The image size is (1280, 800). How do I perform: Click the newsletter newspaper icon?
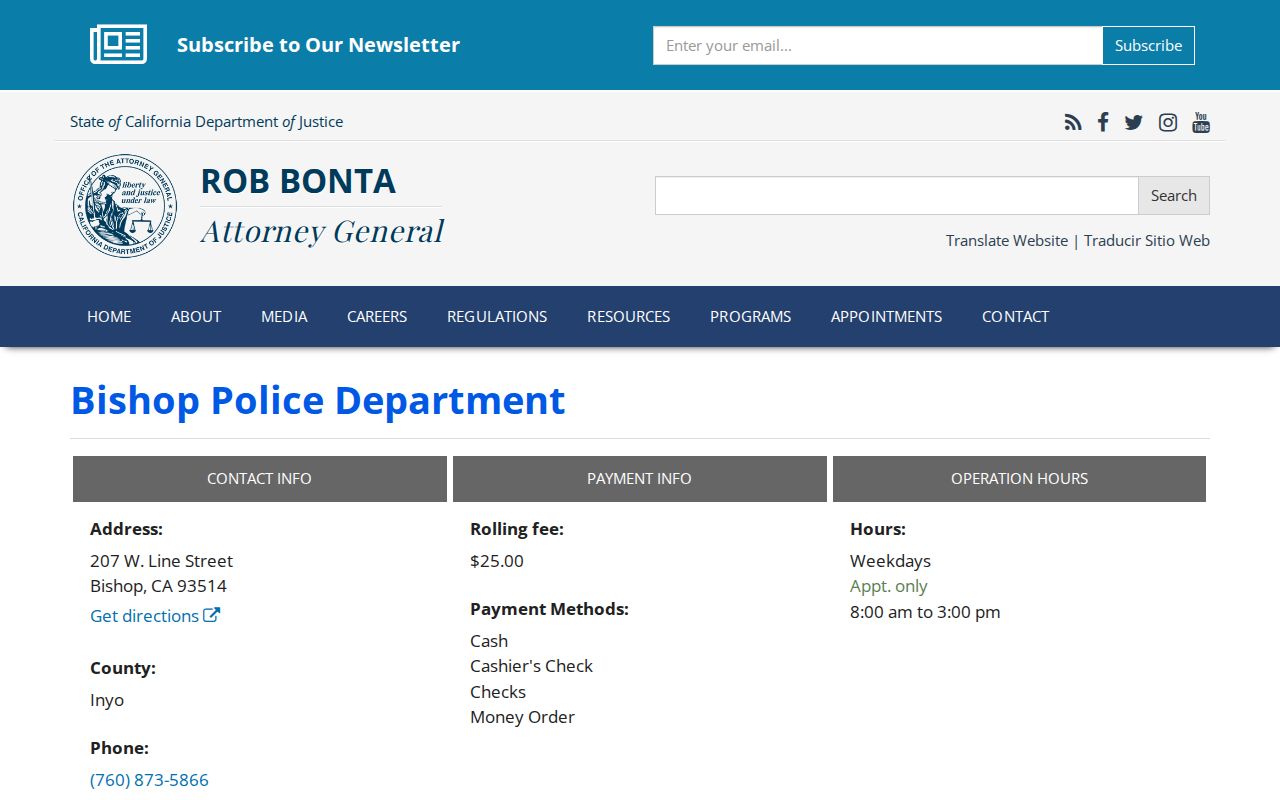click(118, 45)
